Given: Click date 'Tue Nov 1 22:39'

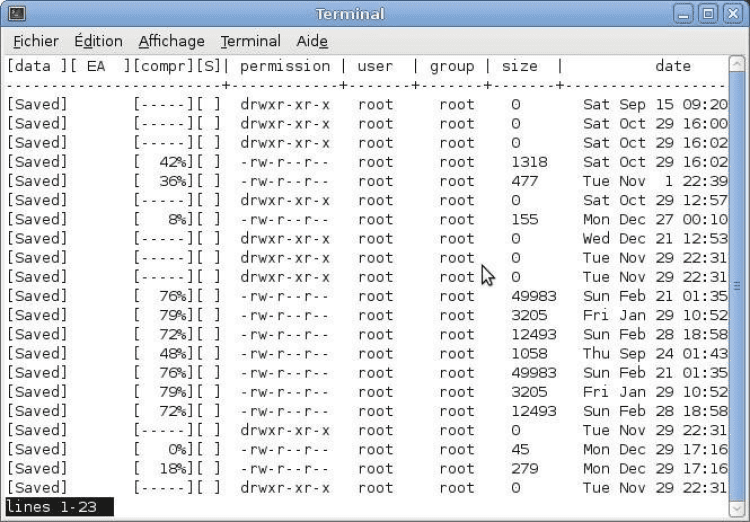Looking at the screenshot, I should 655,181.
